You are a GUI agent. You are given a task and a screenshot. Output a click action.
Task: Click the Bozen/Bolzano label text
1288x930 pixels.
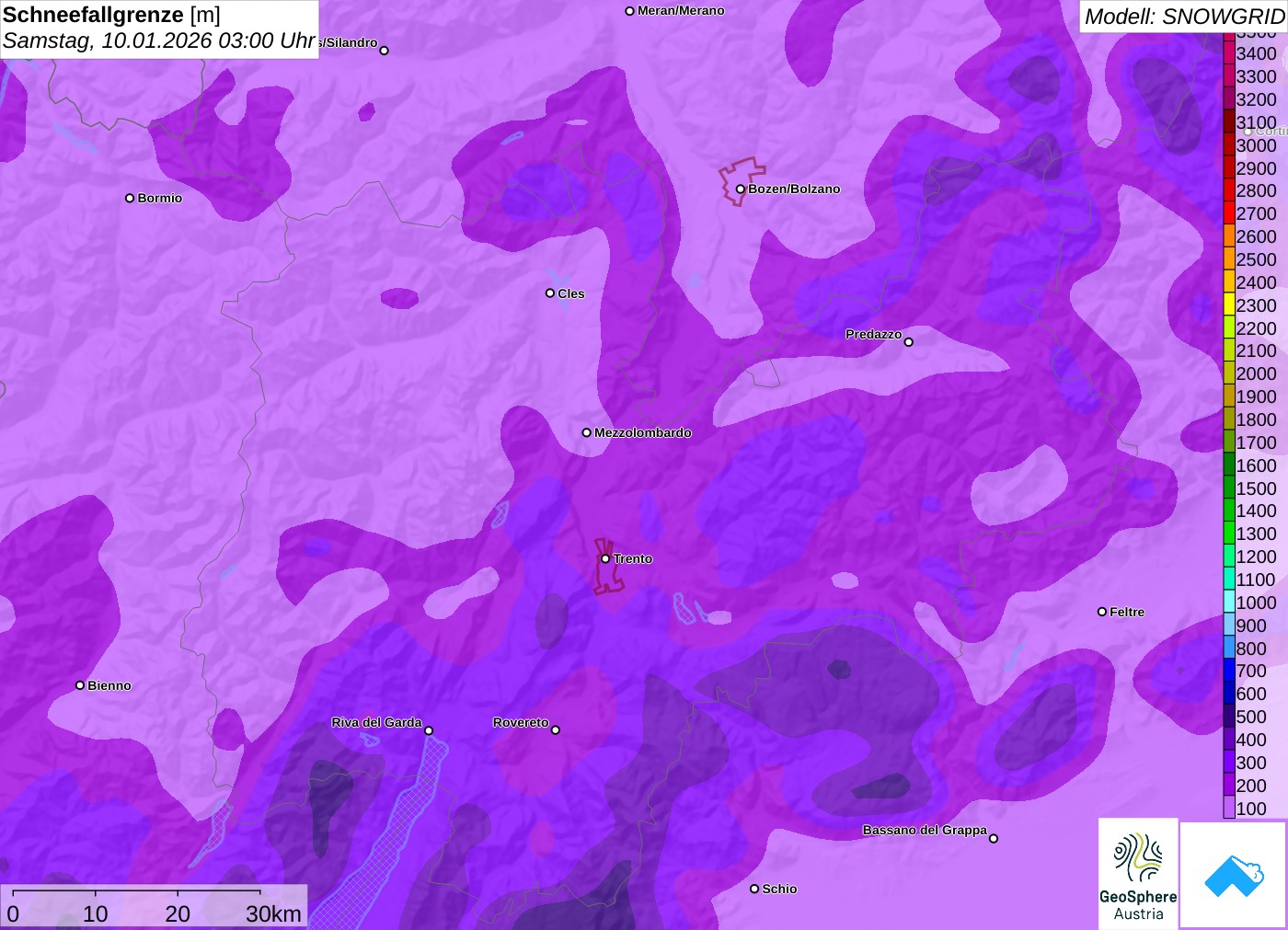click(x=794, y=189)
